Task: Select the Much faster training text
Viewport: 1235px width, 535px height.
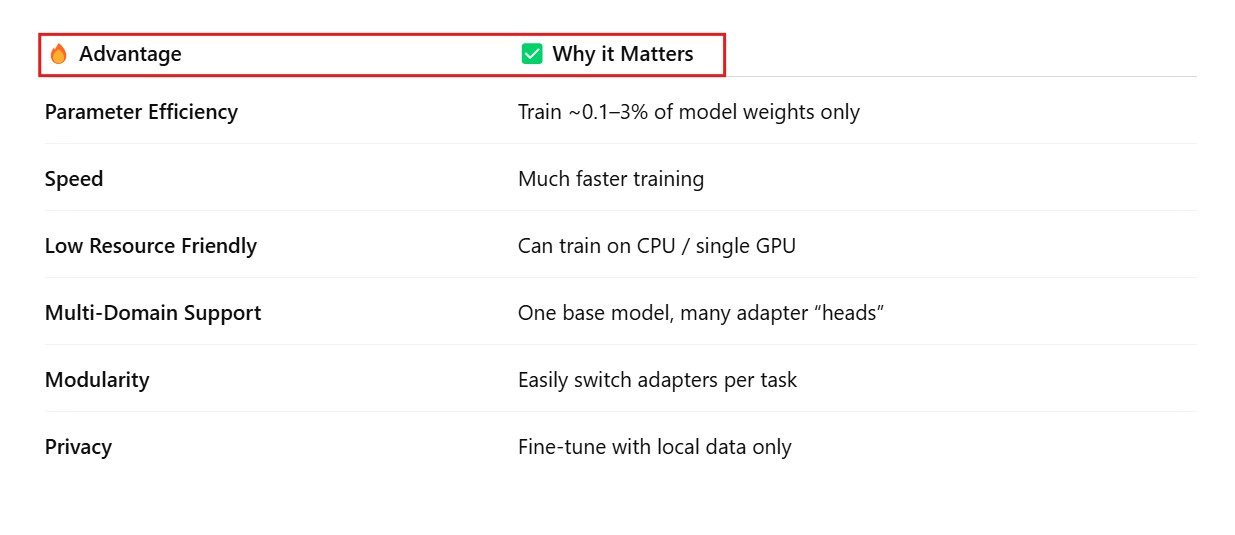Action: tap(611, 179)
